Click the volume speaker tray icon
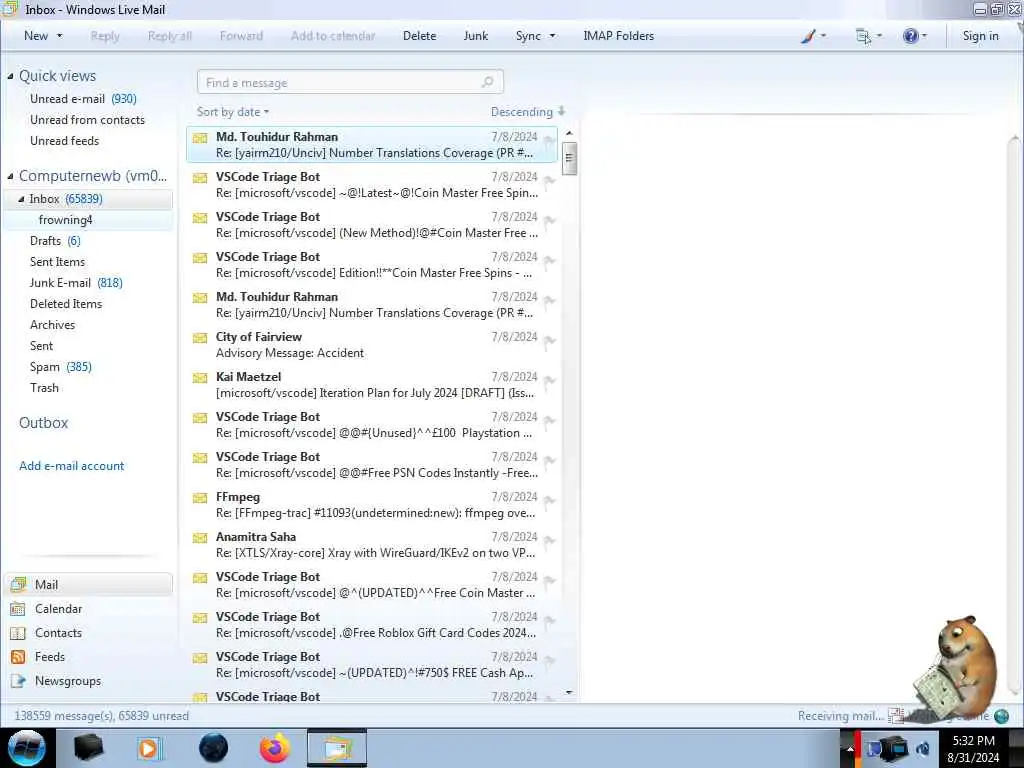This screenshot has width=1024, height=768. pyautogui.click(x=923, y=748)
